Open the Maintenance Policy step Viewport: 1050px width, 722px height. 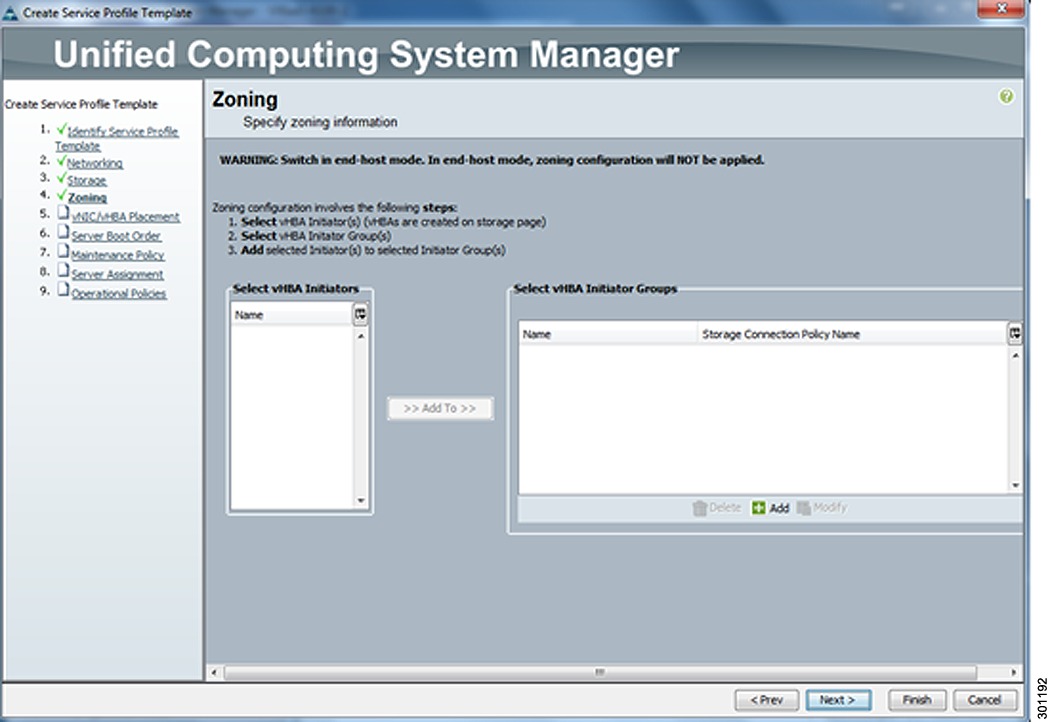118,255
